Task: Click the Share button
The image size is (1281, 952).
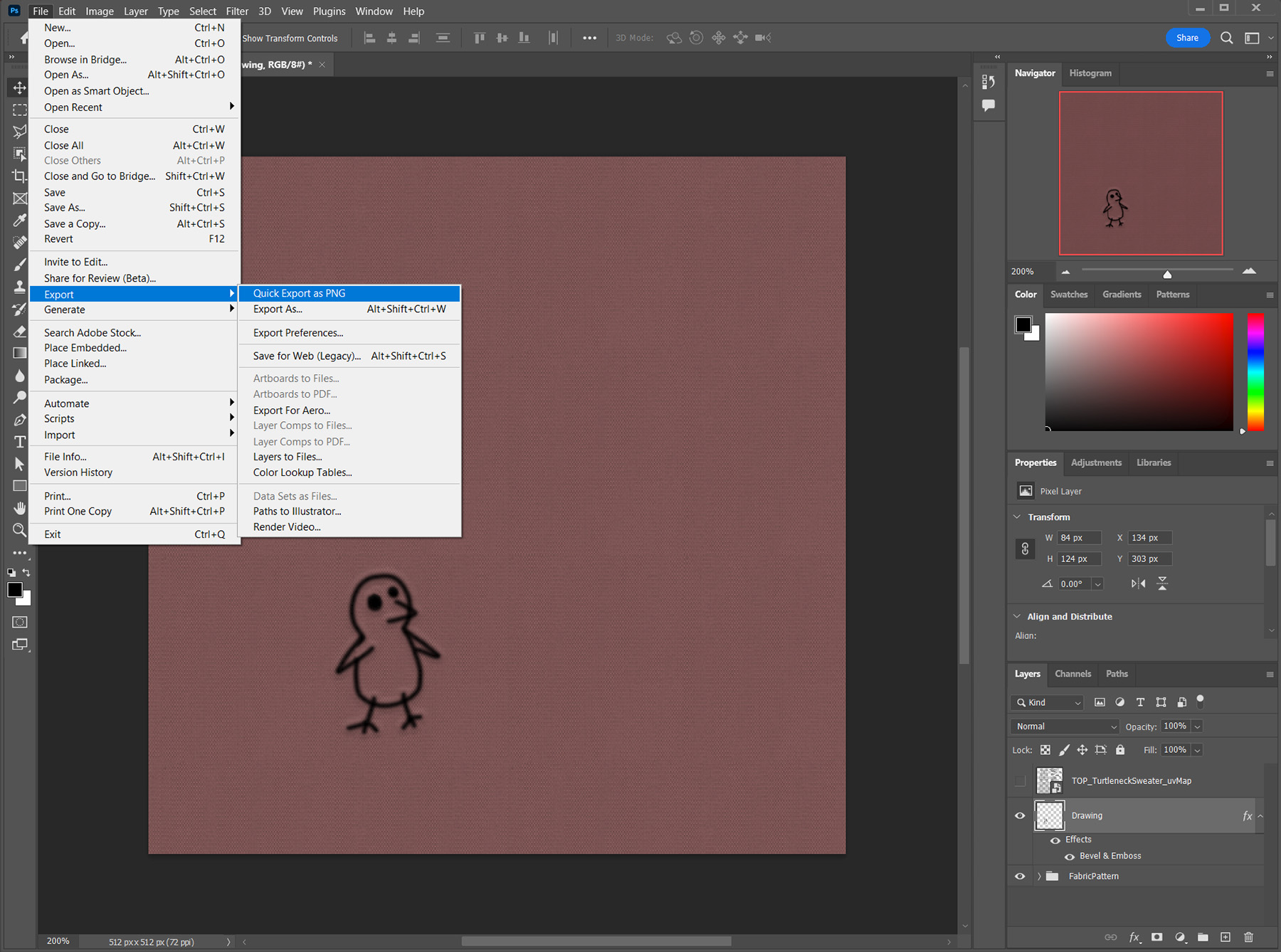Action: pyautogui.click(x=1186, y=38)
